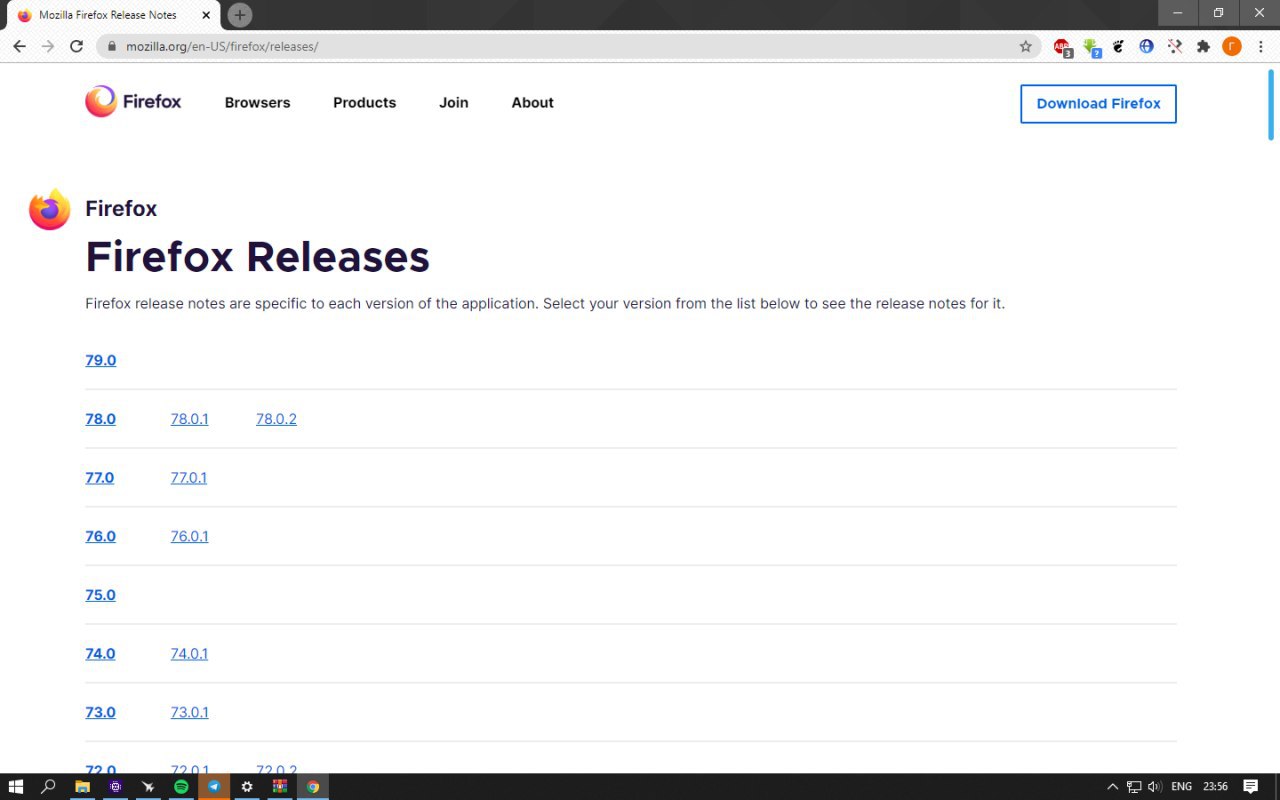Click the 23:56 taskbar clock
Viewport: 1280px width, 800px height.
tap(1215, 787)
